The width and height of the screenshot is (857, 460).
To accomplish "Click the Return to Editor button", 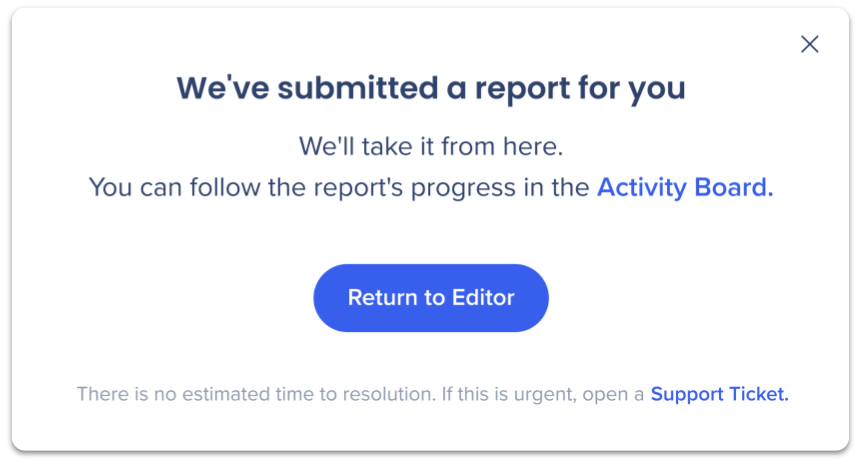I will tap(431, 298).
